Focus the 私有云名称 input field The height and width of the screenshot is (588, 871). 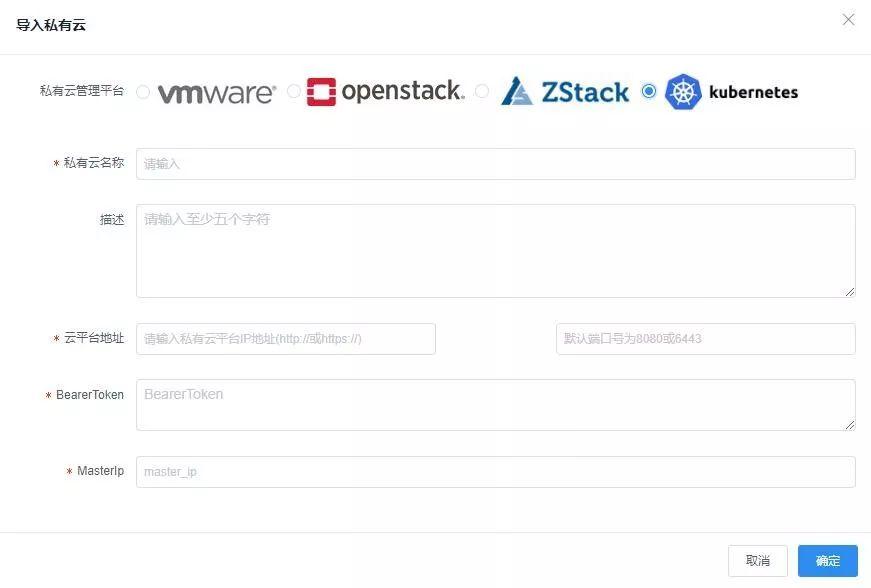[495, 164]
